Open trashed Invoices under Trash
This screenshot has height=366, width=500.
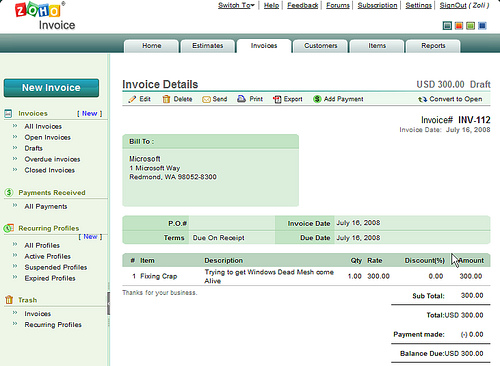37,314
